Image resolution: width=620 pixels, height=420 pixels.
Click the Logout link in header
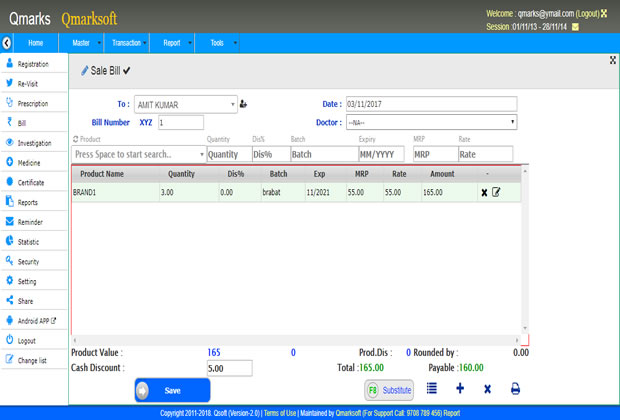pyautogui.click(x=588, y=14)
